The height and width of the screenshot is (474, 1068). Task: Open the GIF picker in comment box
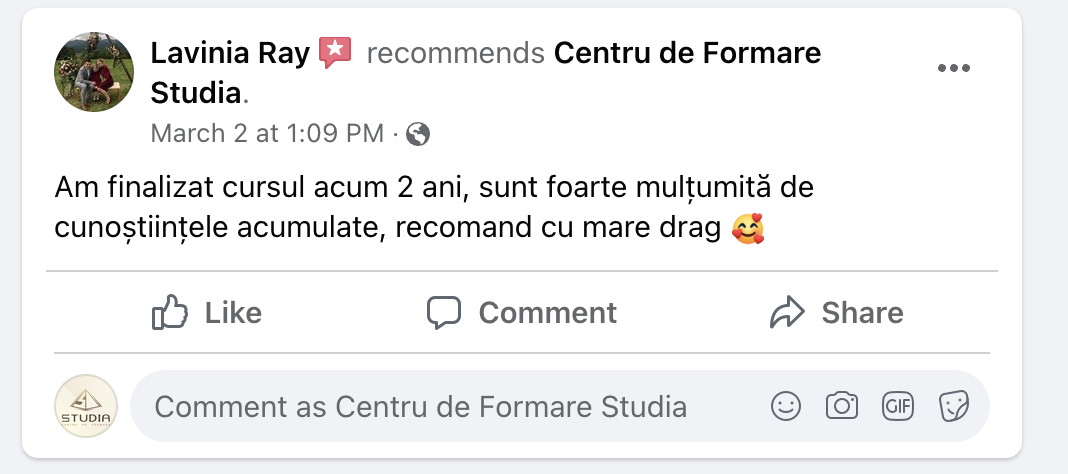[x=897, y=406]
